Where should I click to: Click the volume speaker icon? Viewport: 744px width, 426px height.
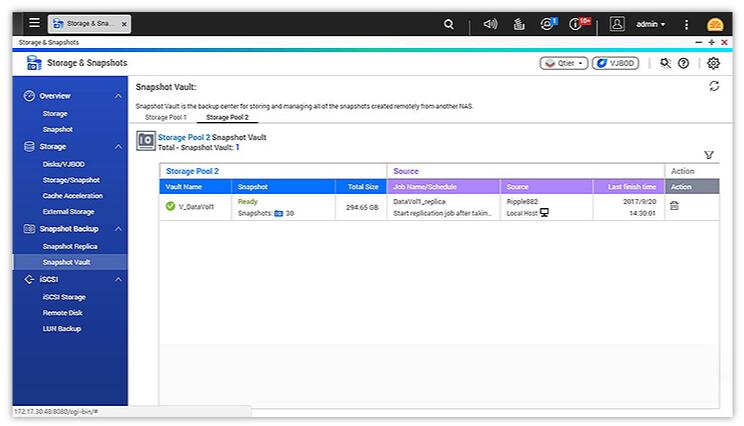click(490, 24)
